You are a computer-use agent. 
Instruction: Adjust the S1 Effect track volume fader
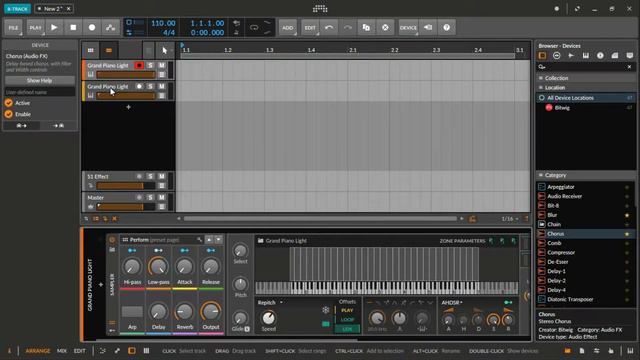point(126,186)
